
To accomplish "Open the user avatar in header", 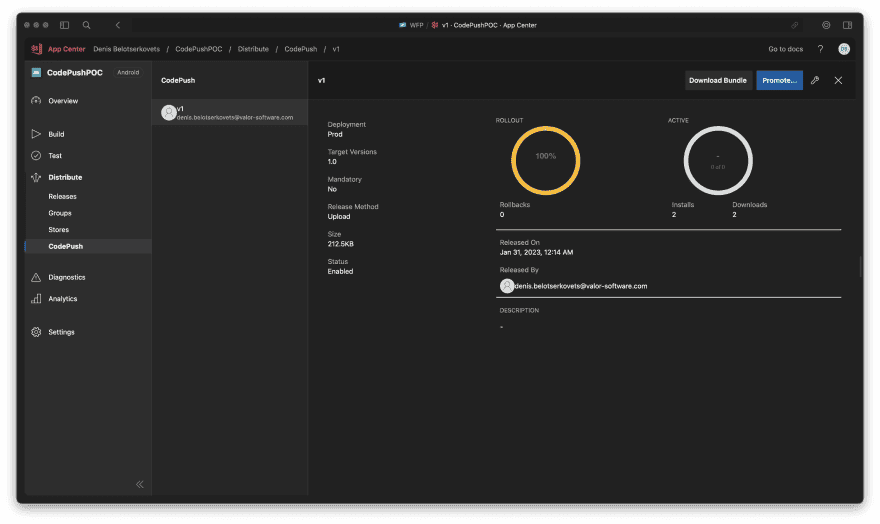I will pyautogui.click(x=844, y=49).
